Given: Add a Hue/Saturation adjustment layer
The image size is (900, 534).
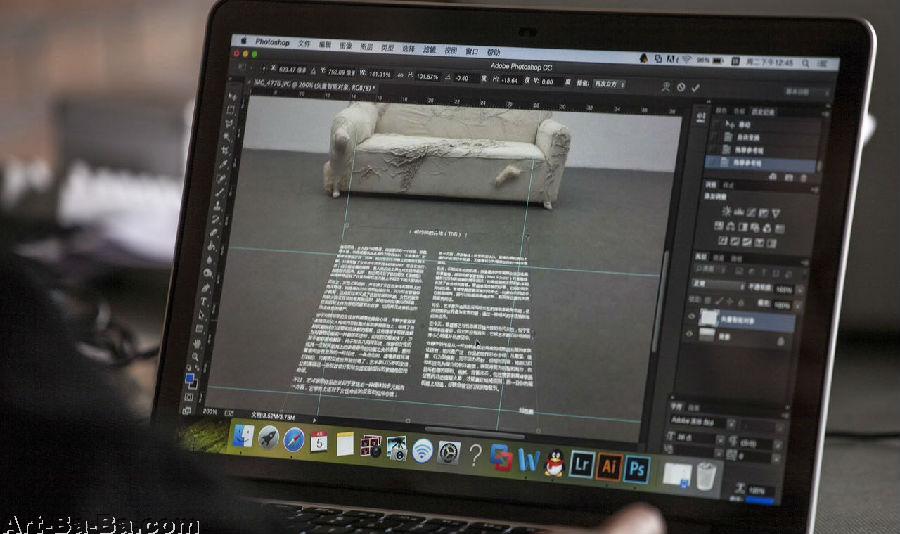Looking at the screenshot, I should click(x=719, y=226).
